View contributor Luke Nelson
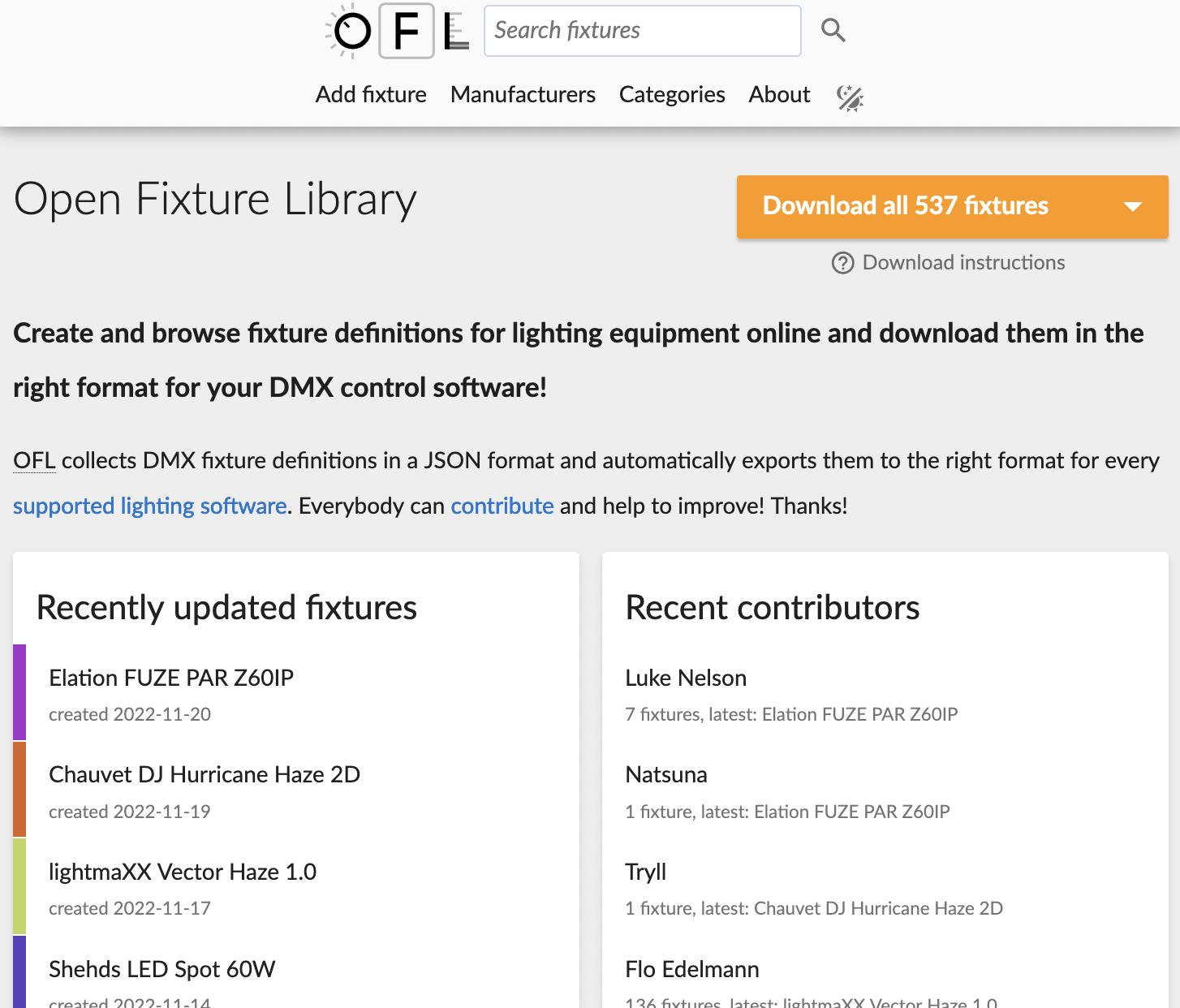 686,678
